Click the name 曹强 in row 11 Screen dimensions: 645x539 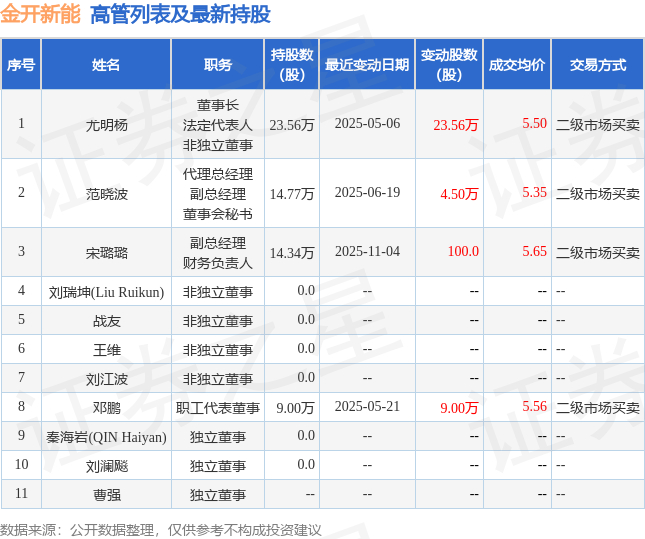107,495
